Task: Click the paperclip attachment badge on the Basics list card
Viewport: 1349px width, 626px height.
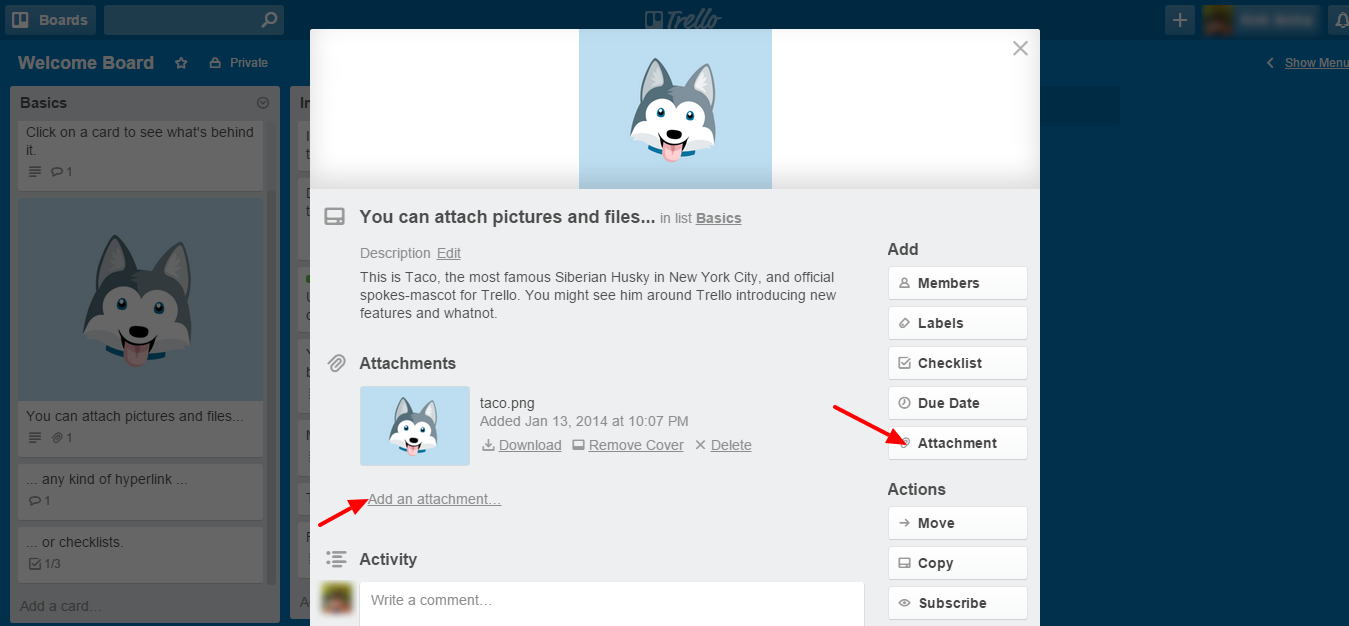Action: 62,438
